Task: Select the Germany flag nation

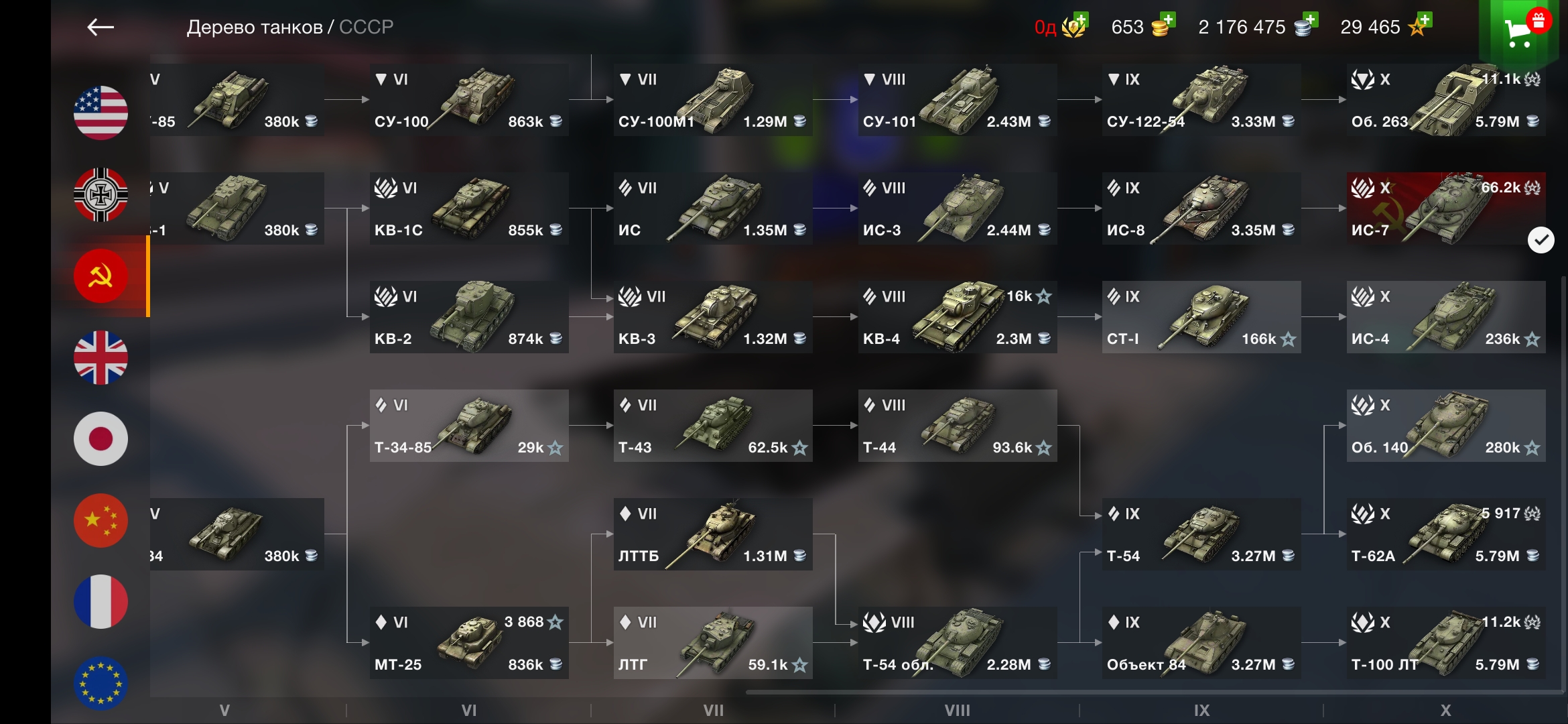Action: 101,194
